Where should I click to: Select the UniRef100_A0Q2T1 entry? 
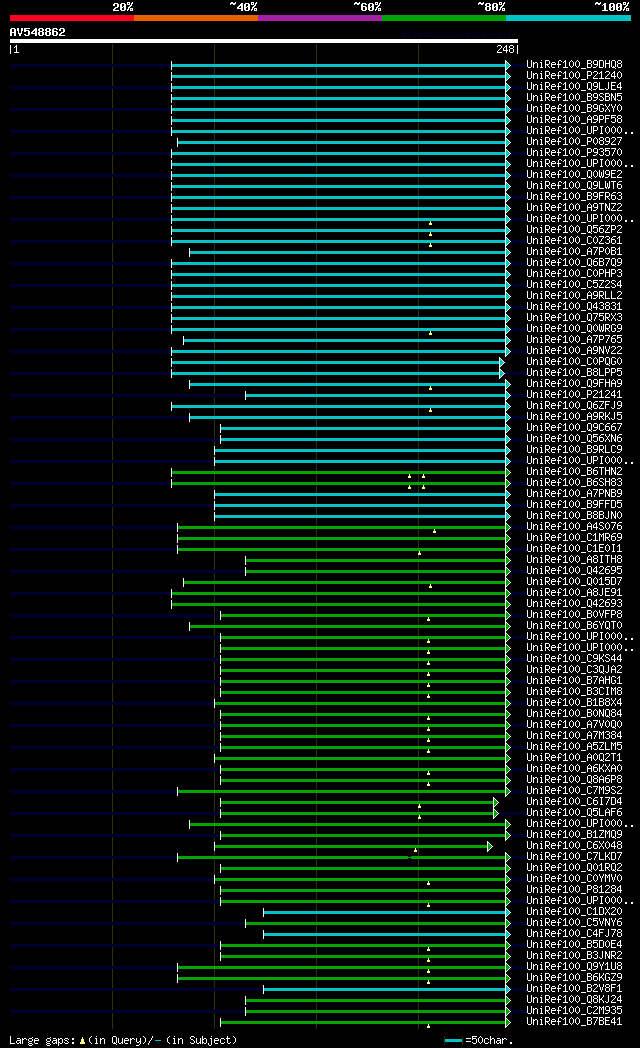pyautogui.click(x=574, y=757)
